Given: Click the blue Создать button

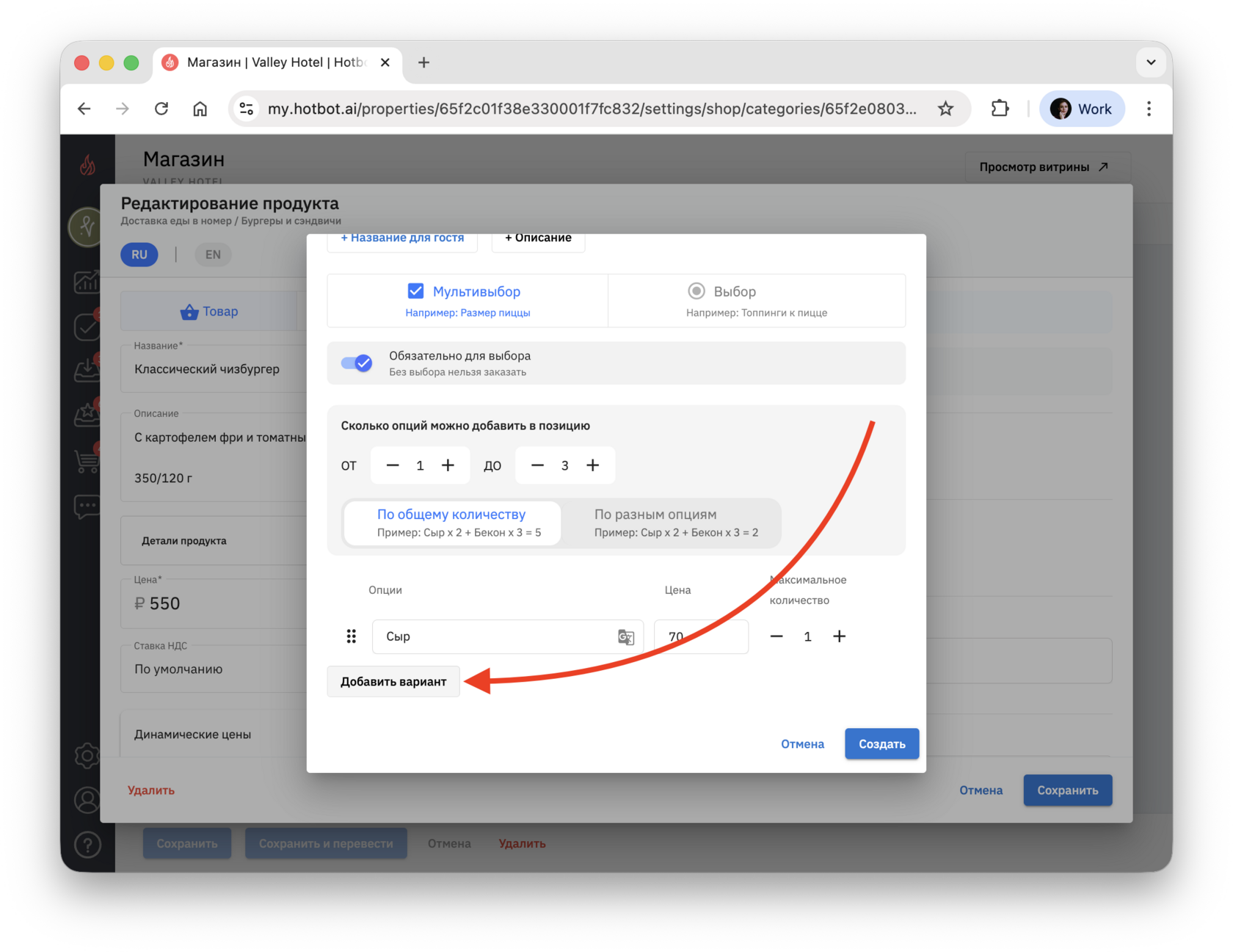Looking at the screenshot, I should tap(881, 744).
